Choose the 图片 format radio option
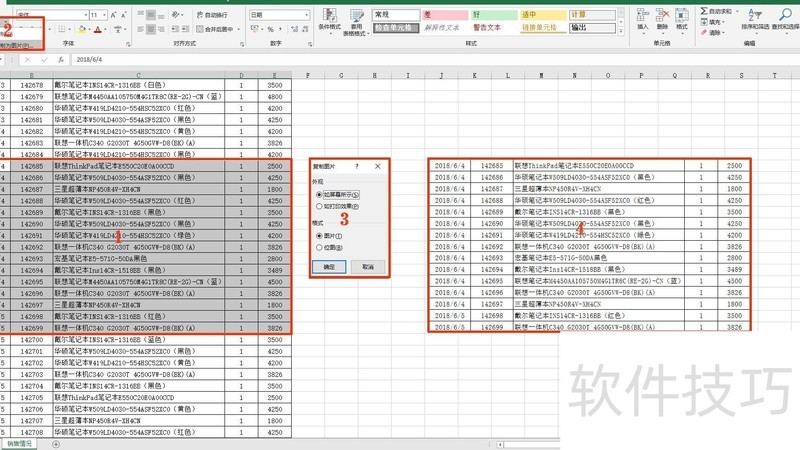 pyautogui.click(x=318, y=235)
